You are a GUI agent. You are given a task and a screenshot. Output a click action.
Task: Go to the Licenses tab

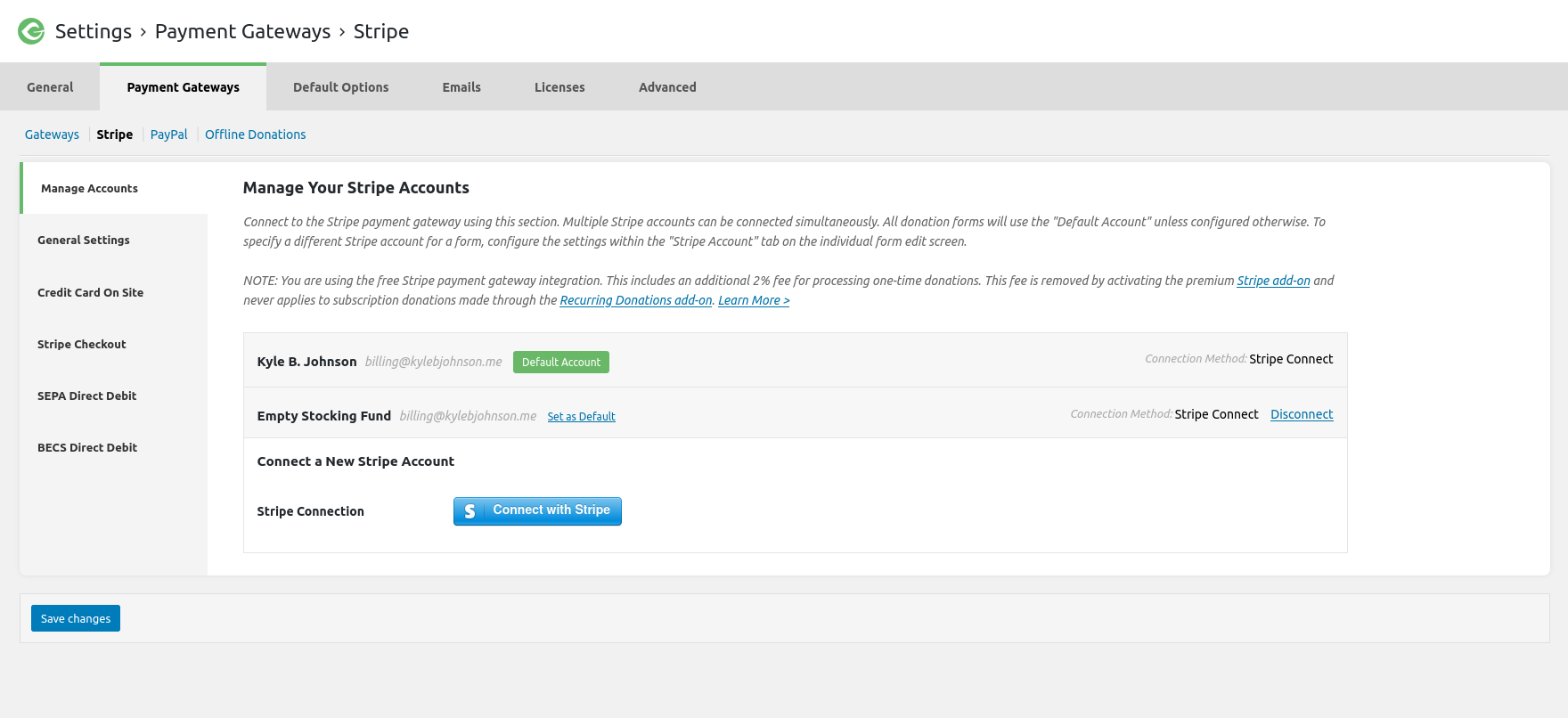pos(559,87)
